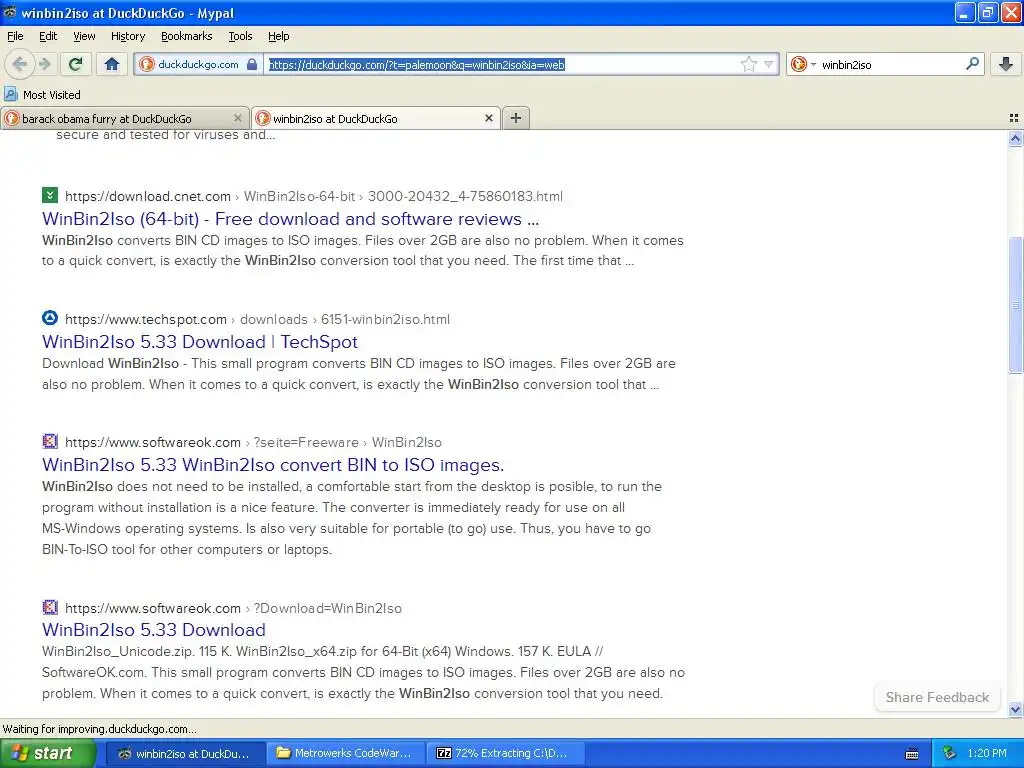Open a new tab with the plus button
1024x768 pixels.
point(516,118)
